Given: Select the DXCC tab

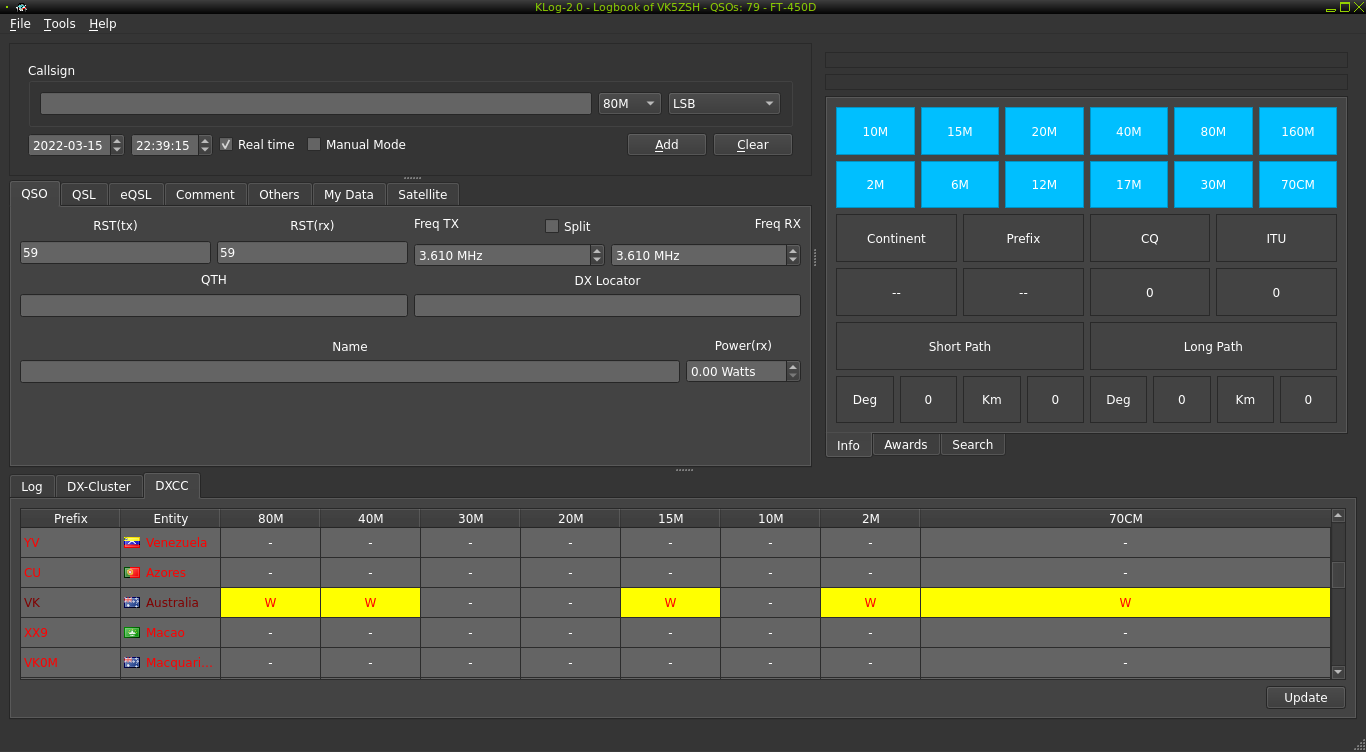Looking at the screenshot, I should click(172, 485).
